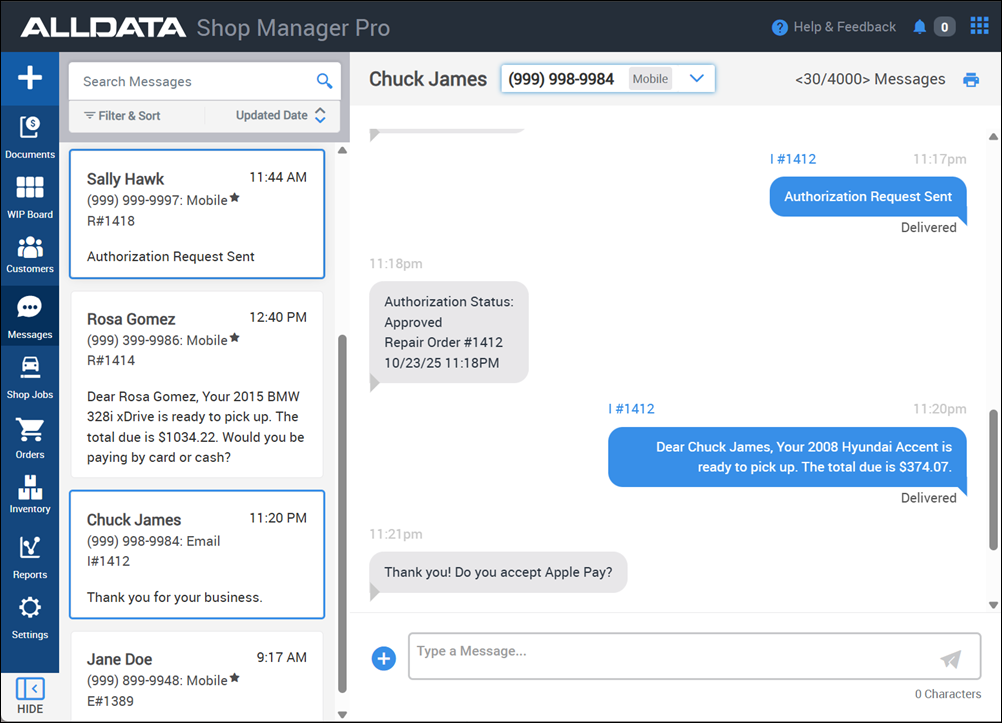The height and width of the screenshot is (723, 1002).
Task: Click Chuck James conversation header name
Action: click(x=428, y=79)
